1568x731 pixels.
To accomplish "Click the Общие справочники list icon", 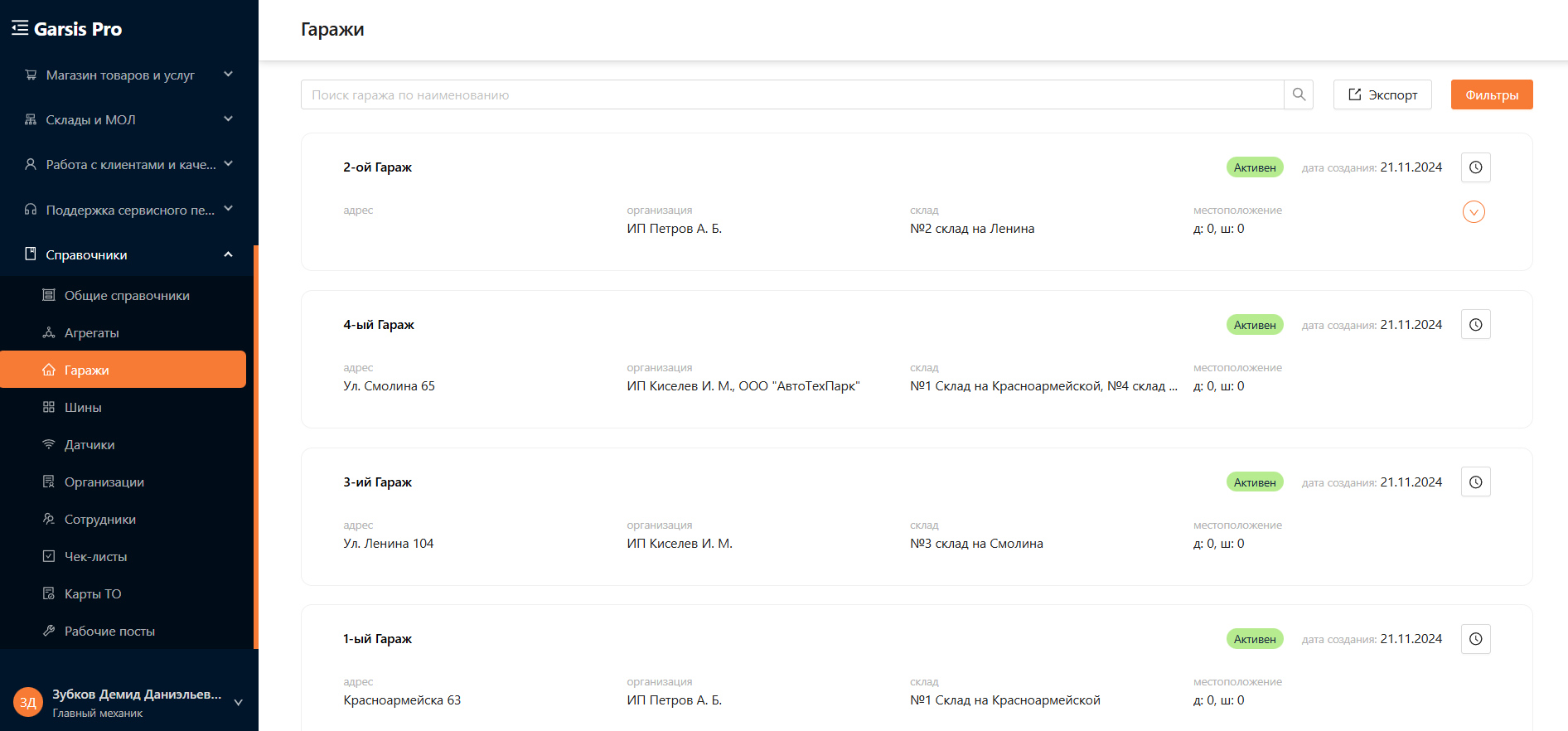I will 49,295.
